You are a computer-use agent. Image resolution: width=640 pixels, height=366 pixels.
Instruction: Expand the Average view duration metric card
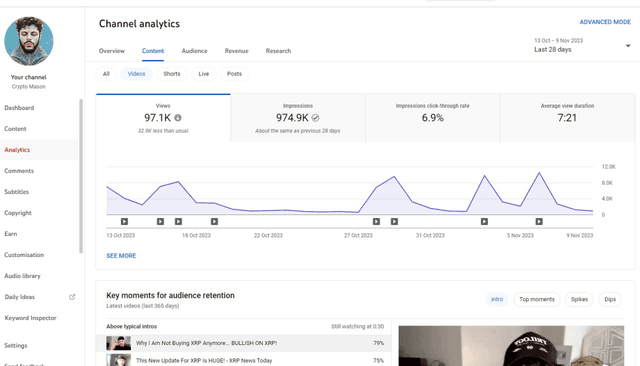click(567, 118)
